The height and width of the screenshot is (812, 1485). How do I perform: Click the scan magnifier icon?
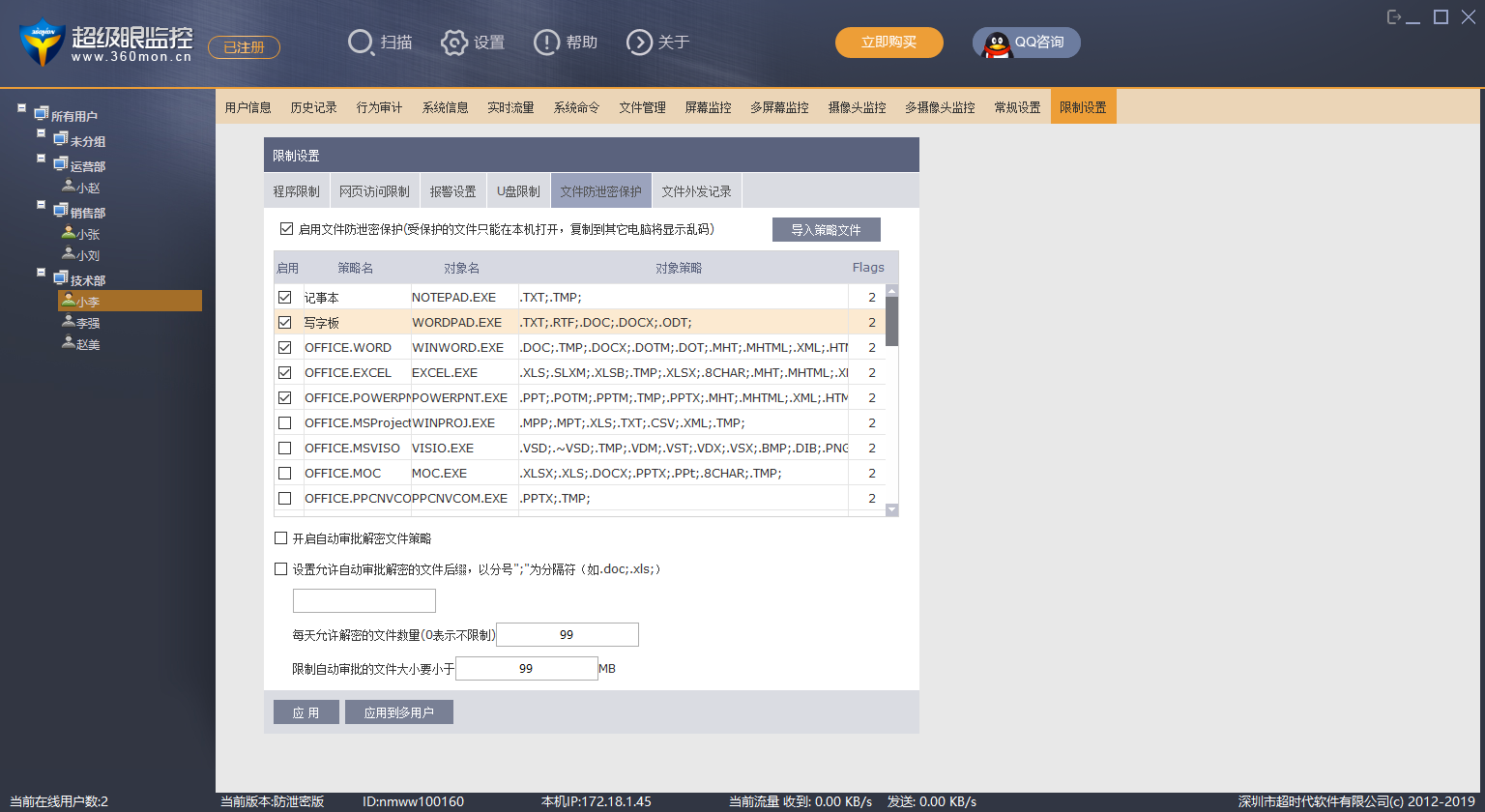pyautogui.click(x=361, y=43)
